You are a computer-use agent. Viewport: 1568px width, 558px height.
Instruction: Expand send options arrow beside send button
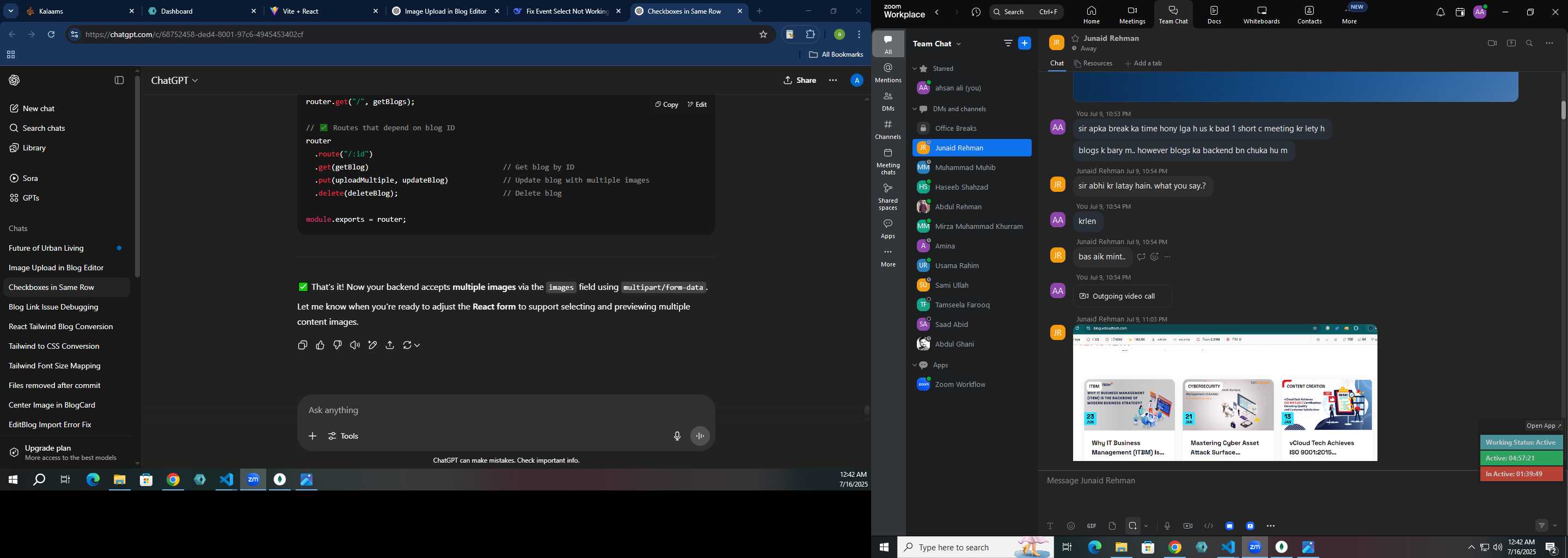tap(1555, 525)
